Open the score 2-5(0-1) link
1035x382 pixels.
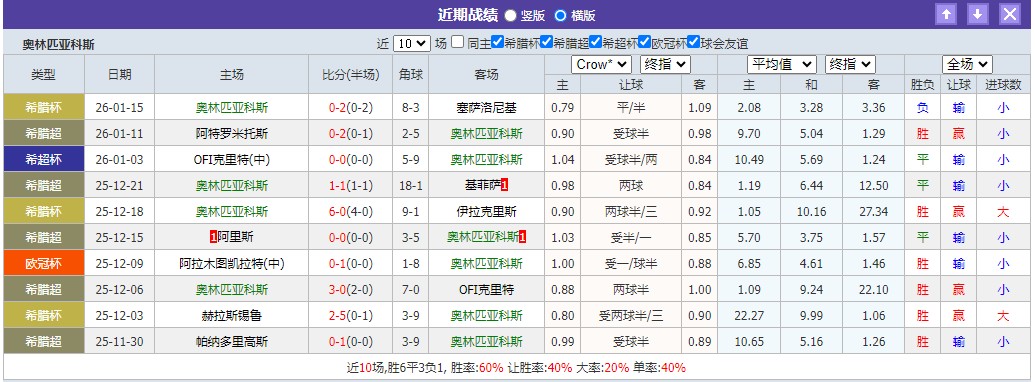click(351, 316)
